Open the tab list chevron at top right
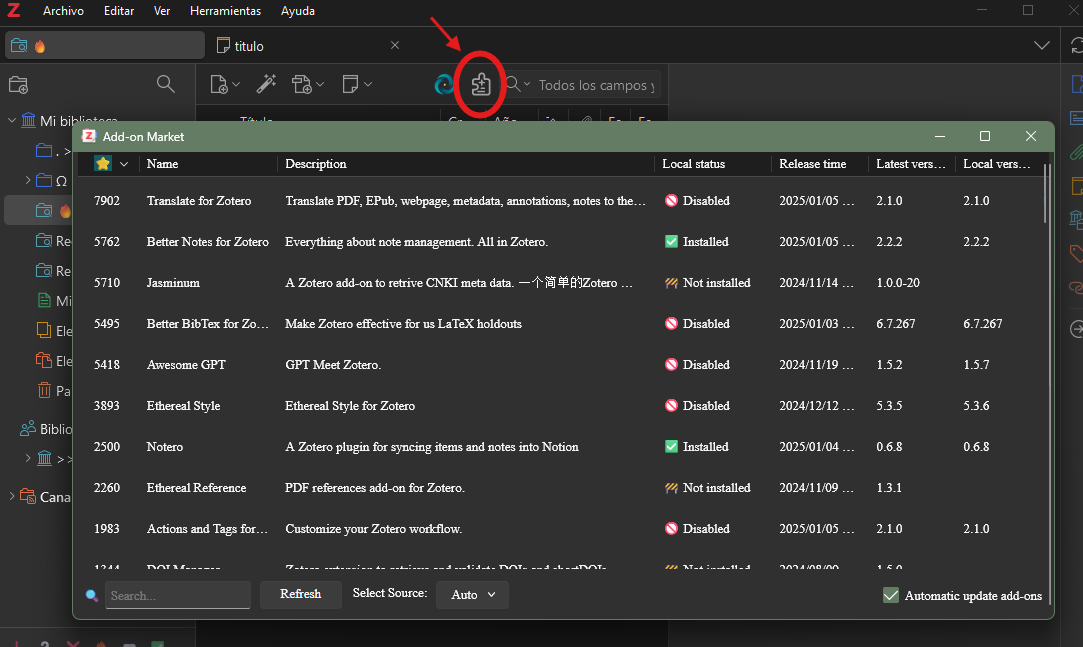1083x647 pixels. pyautogui.click(x=1042, y=46)
